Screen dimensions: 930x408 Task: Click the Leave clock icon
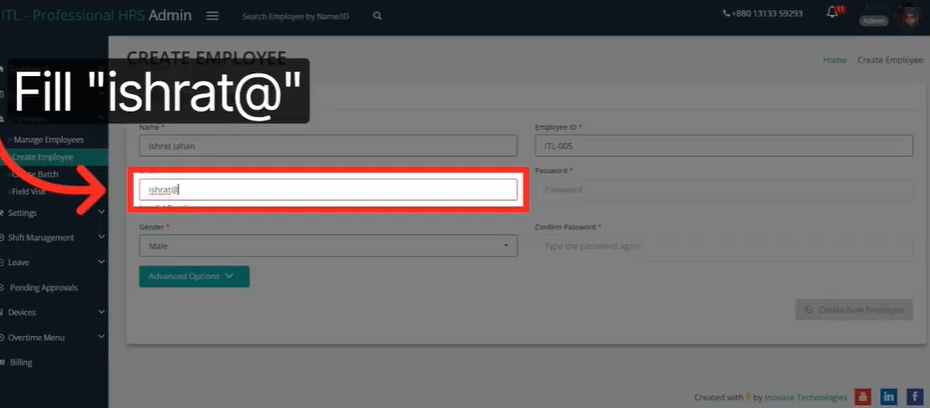tap(2, 263)
